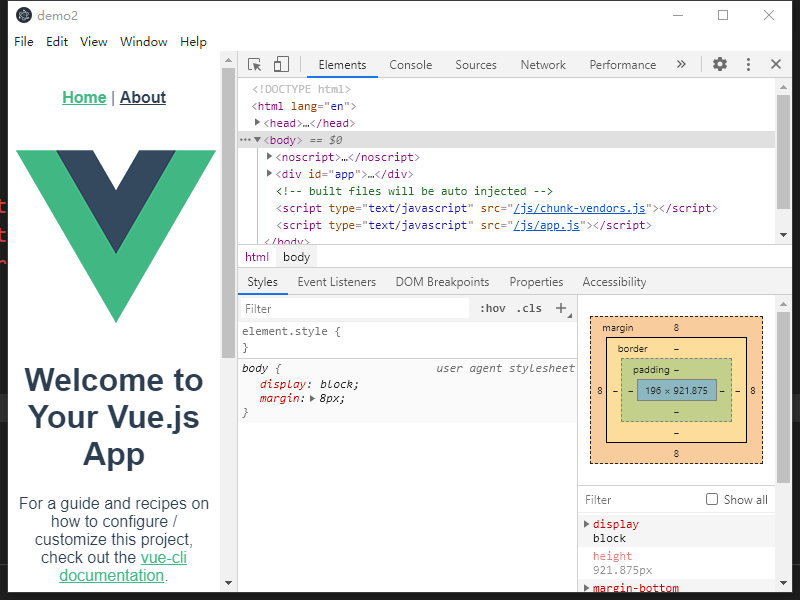
Task: Click the content size 196 × 921.875 box
Action: (677, 390)
